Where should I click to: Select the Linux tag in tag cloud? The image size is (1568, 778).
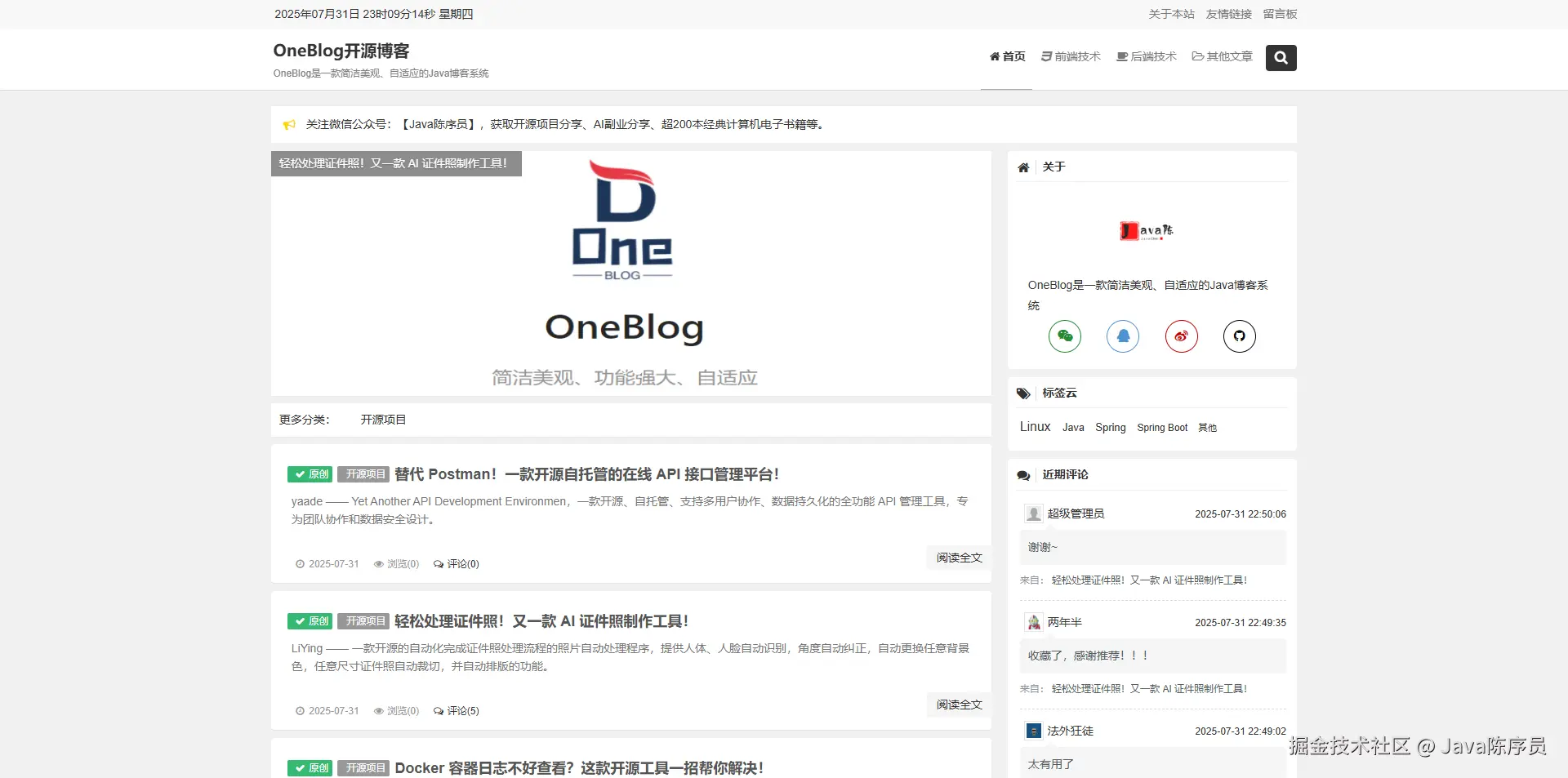[x=1035, y=427]
